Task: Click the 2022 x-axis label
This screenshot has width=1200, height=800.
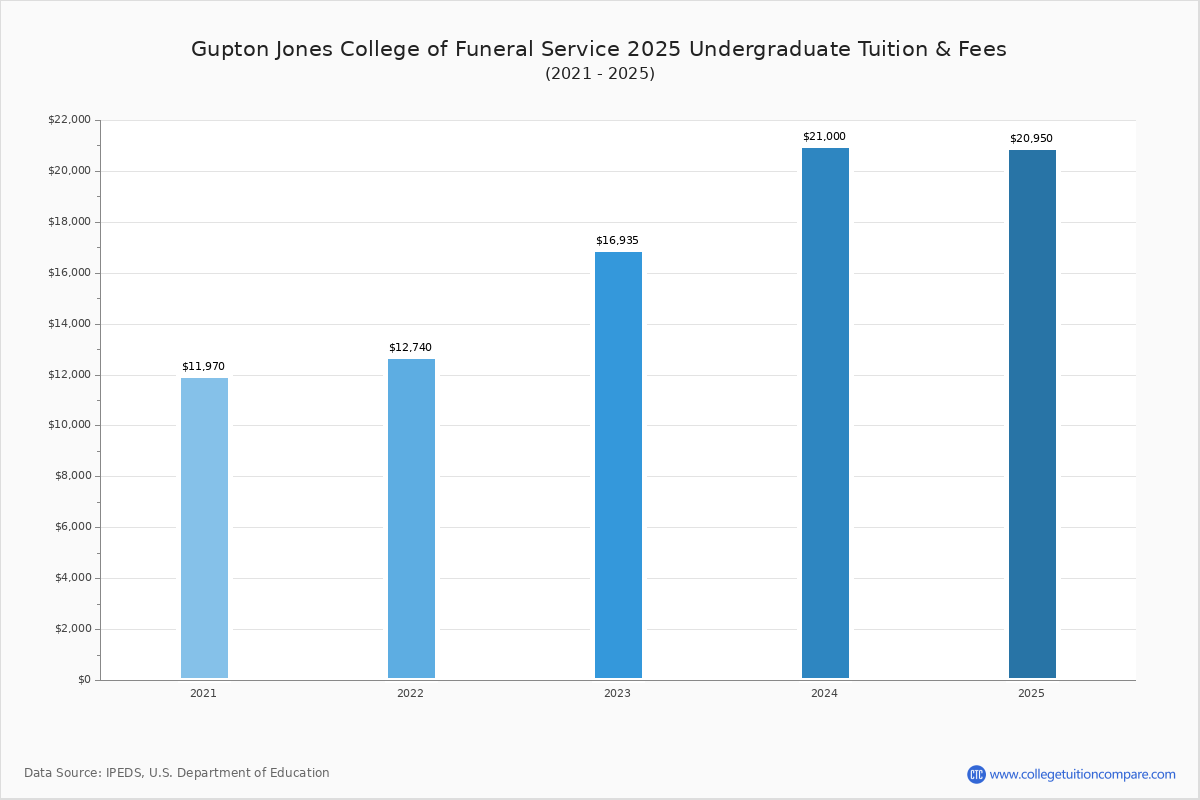Action: pyautogui.click(x=410, y=693)
